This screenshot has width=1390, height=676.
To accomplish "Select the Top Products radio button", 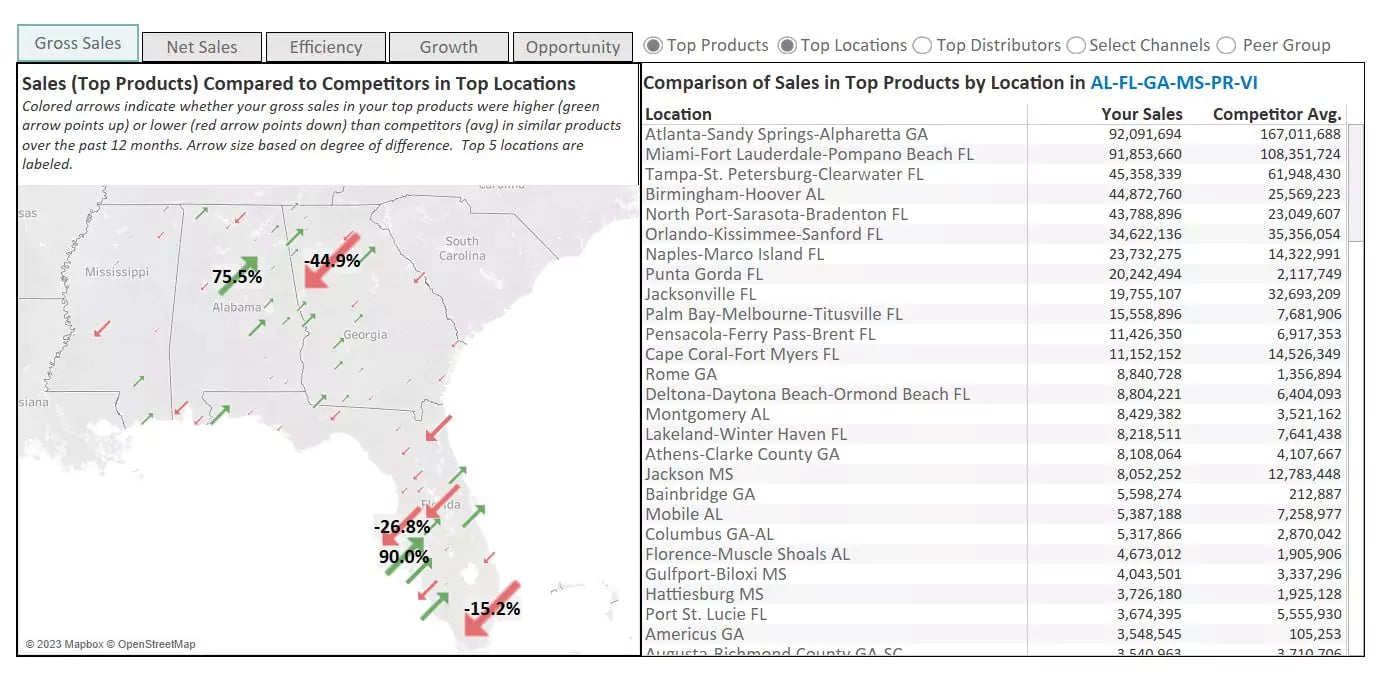I will point(653,45).
